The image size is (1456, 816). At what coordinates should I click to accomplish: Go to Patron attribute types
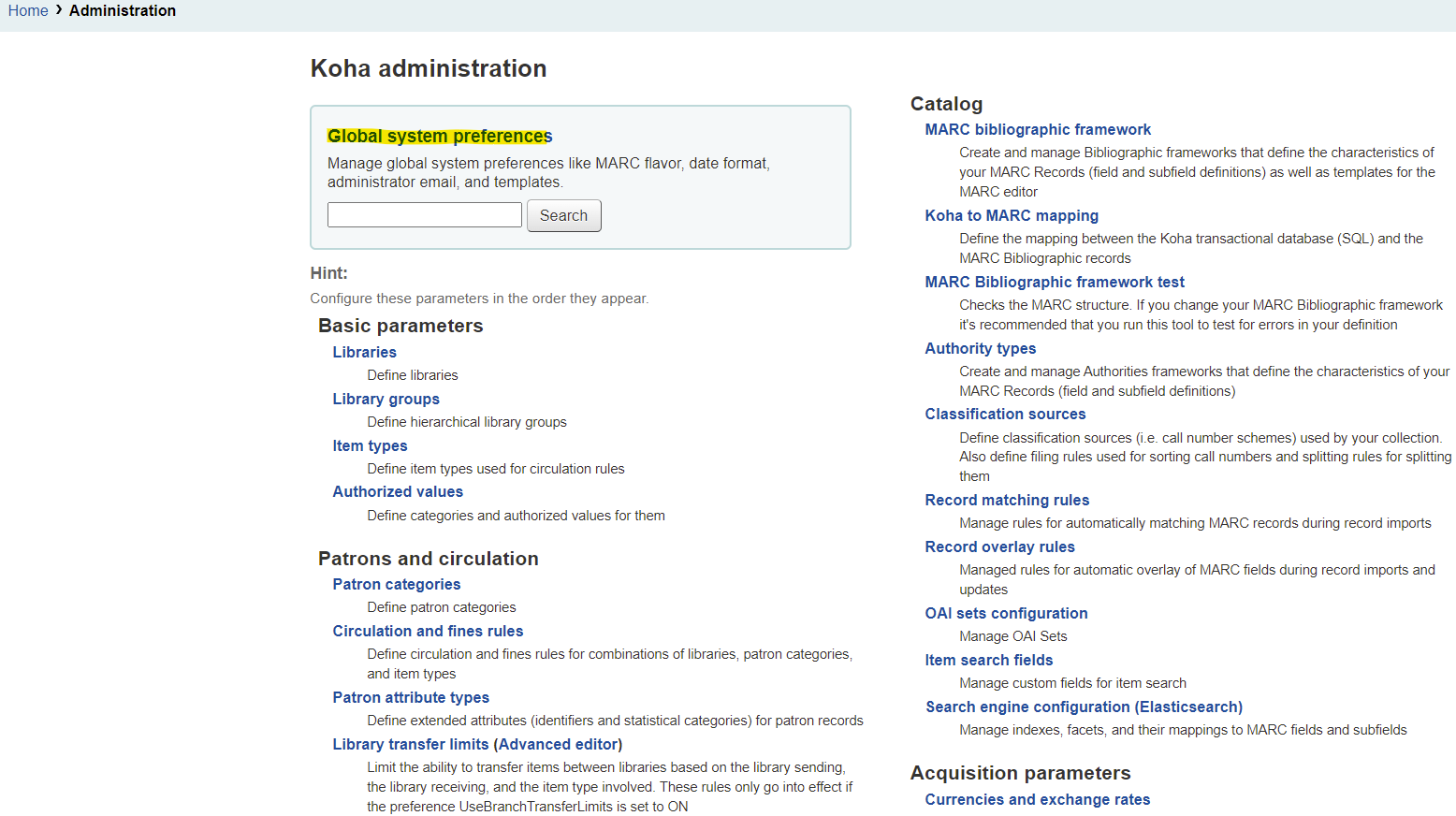[x=411, y=697]
